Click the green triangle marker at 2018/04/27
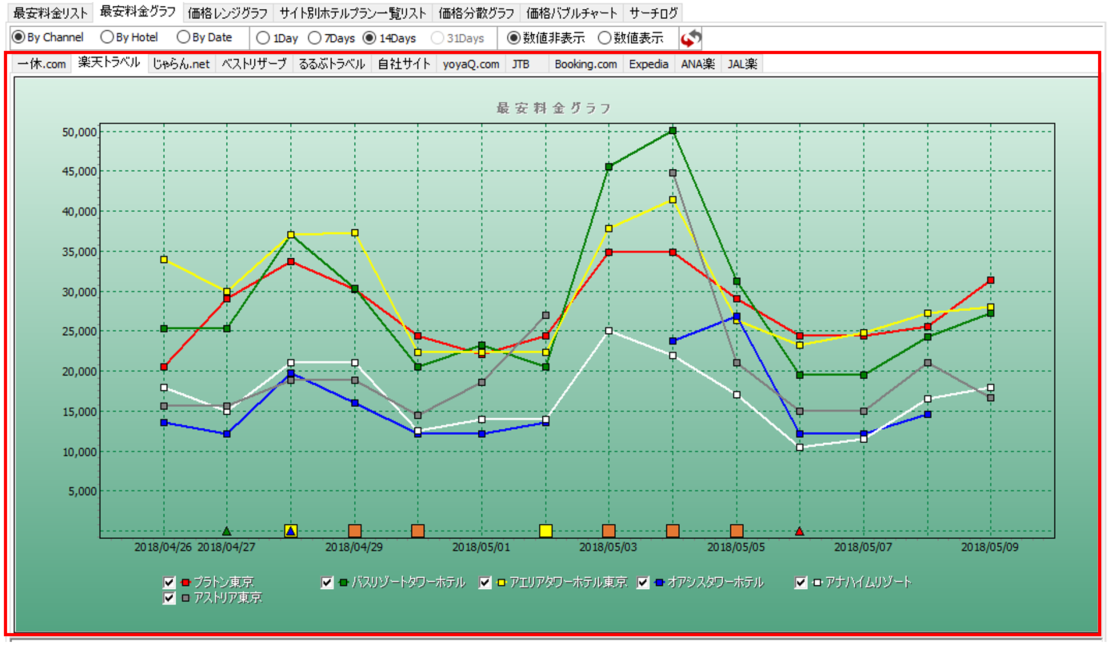The height and width of the screenshot is (649, 1110). click(x=227, y=531)
